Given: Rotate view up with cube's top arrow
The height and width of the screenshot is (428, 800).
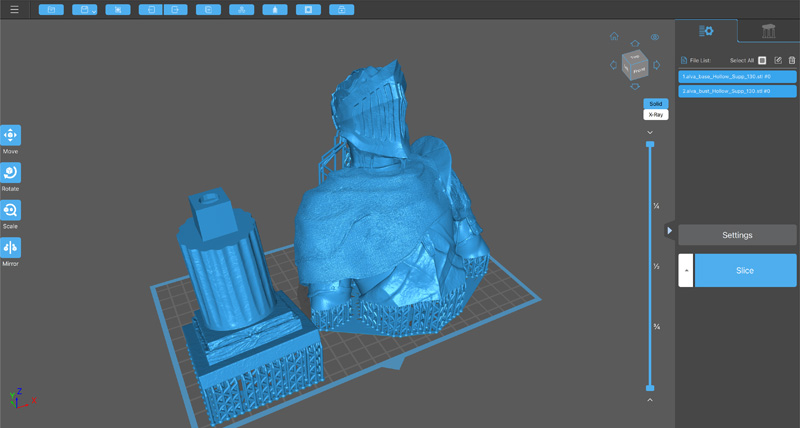Looking at the screenshot, I should [x=635, y=43].
